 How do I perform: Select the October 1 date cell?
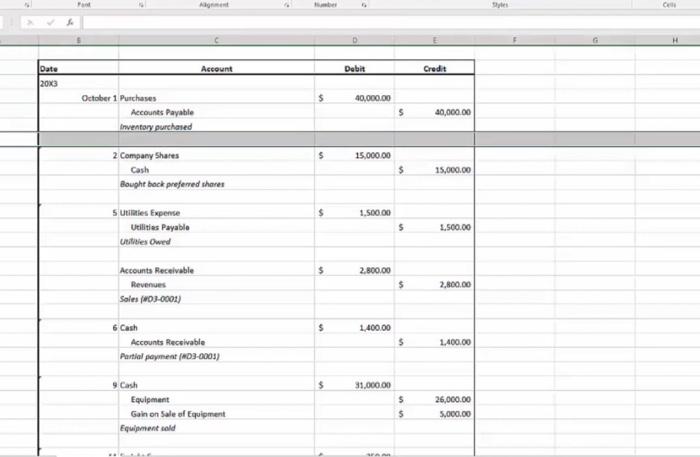click(79, 98)
